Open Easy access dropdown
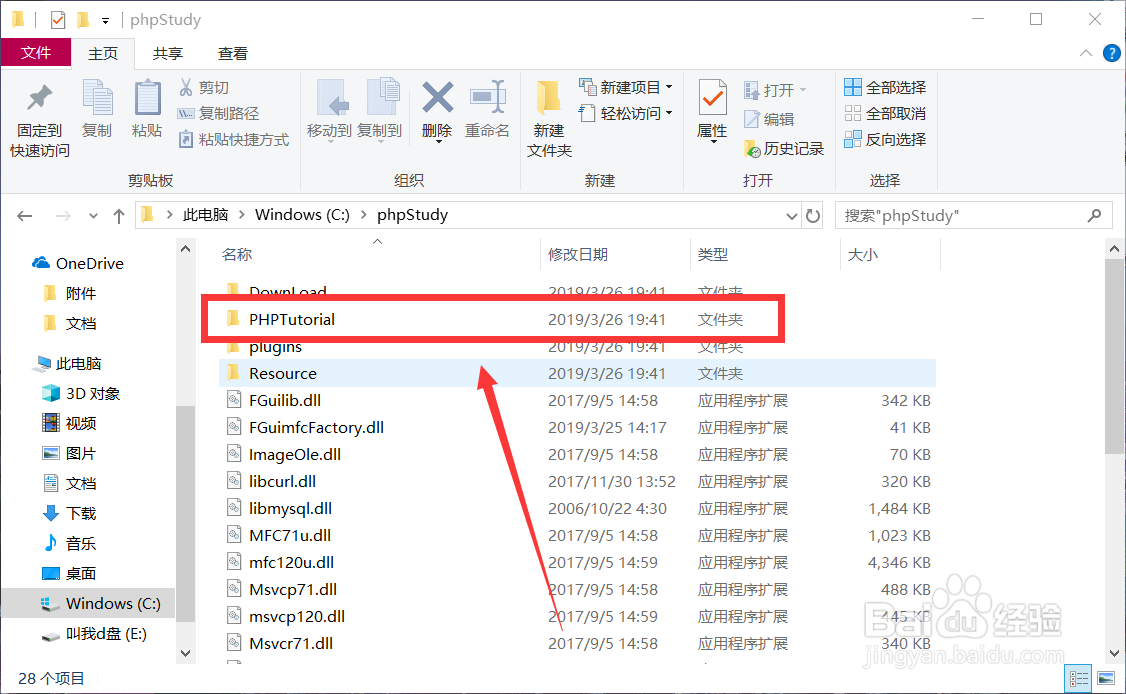1126x694 pixels. 626,114
